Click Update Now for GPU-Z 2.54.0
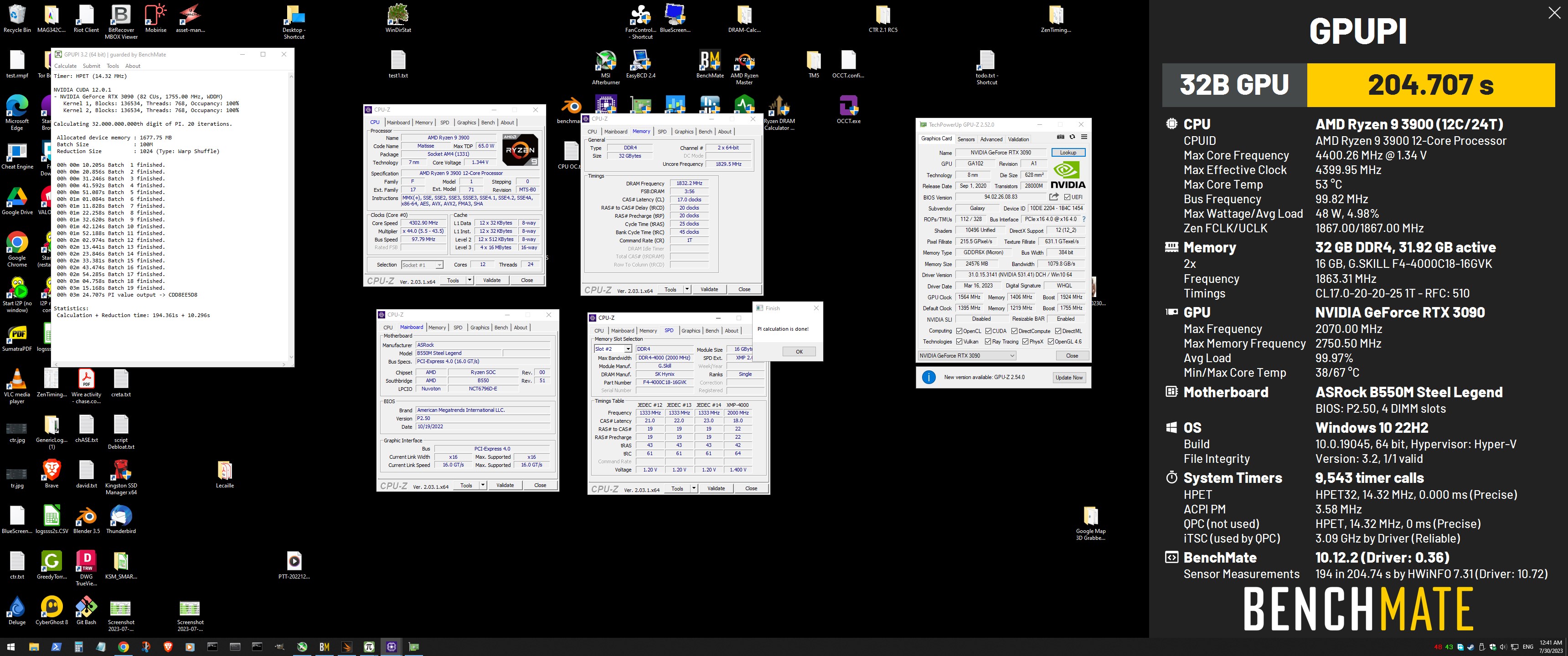The height and width of the screenshot is (656, 1568). pyautogui.click(x=1069, y=377)
